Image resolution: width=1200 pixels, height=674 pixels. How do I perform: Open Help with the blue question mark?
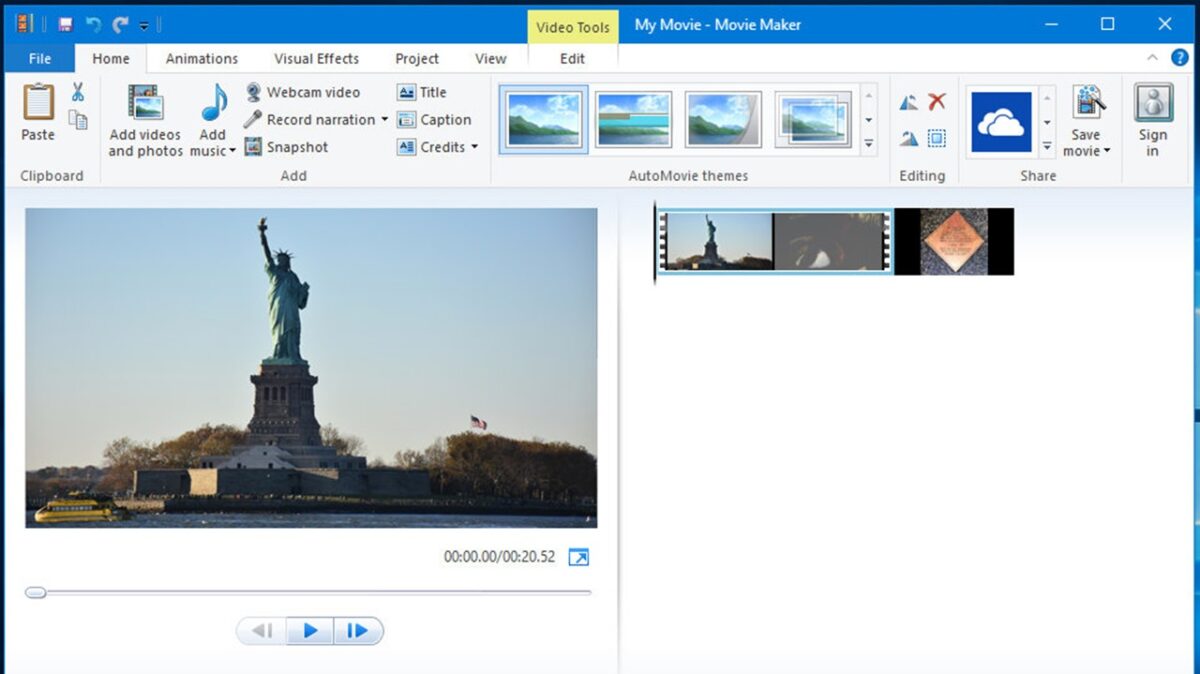1179,57
